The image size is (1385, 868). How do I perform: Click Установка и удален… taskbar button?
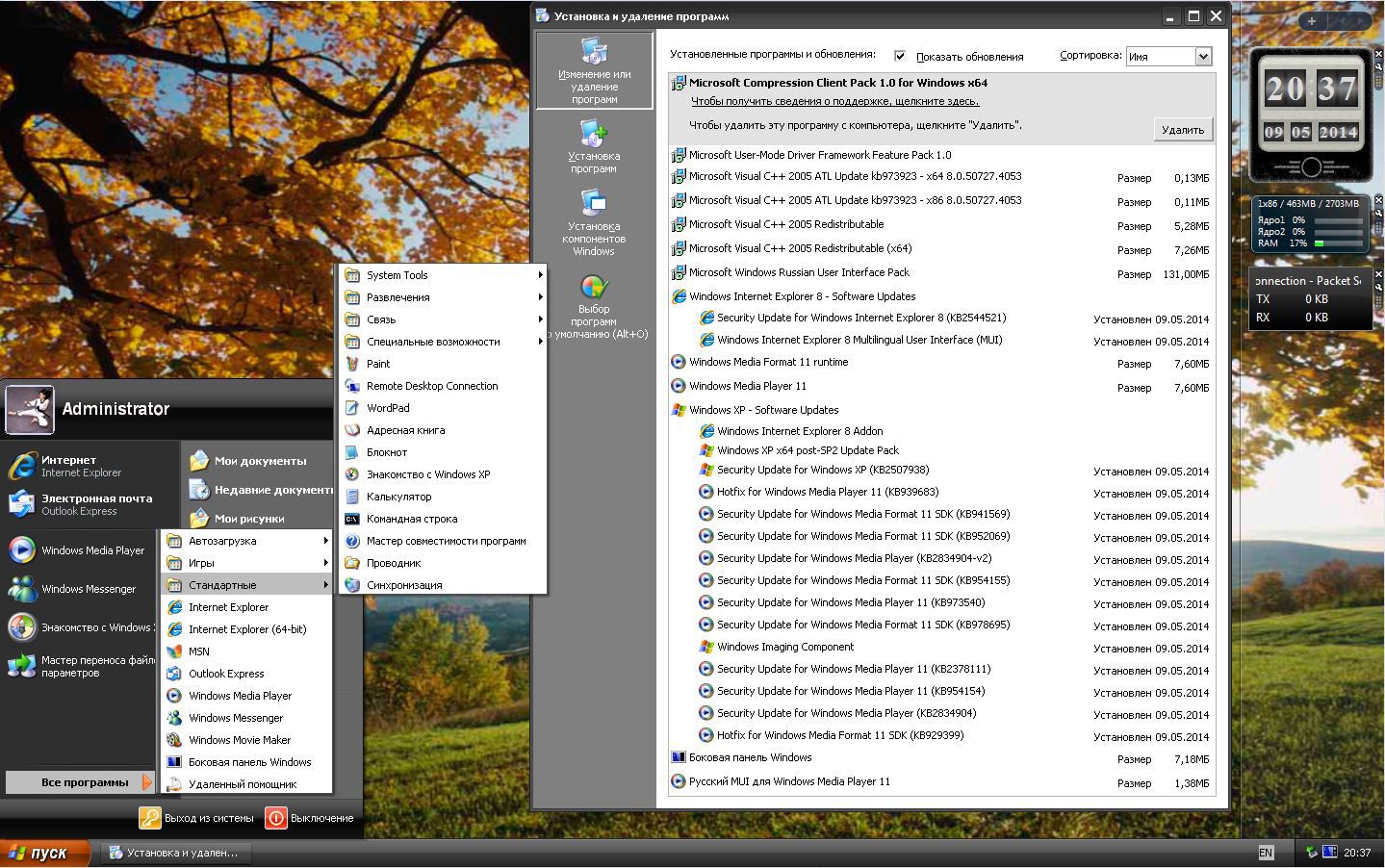[x=176, y=853]
